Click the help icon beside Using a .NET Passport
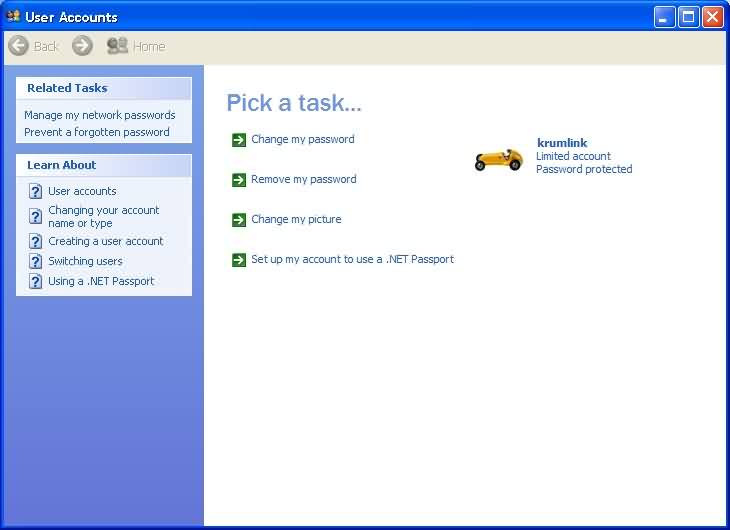The image size is (730, 530). coord(35,281)
